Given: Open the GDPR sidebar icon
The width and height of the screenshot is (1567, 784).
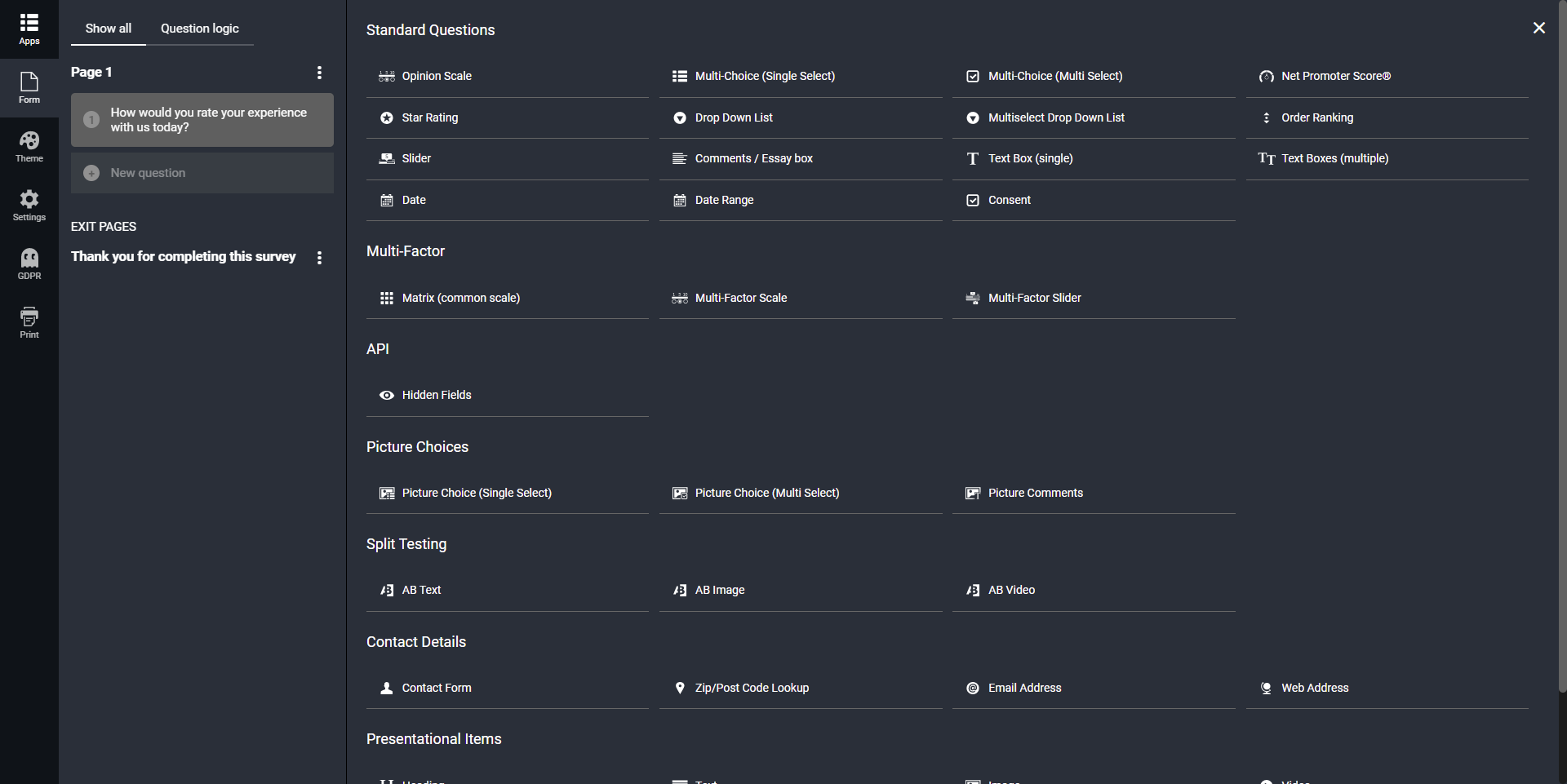Looking at the screenshot, I should [x=29, y=258].
